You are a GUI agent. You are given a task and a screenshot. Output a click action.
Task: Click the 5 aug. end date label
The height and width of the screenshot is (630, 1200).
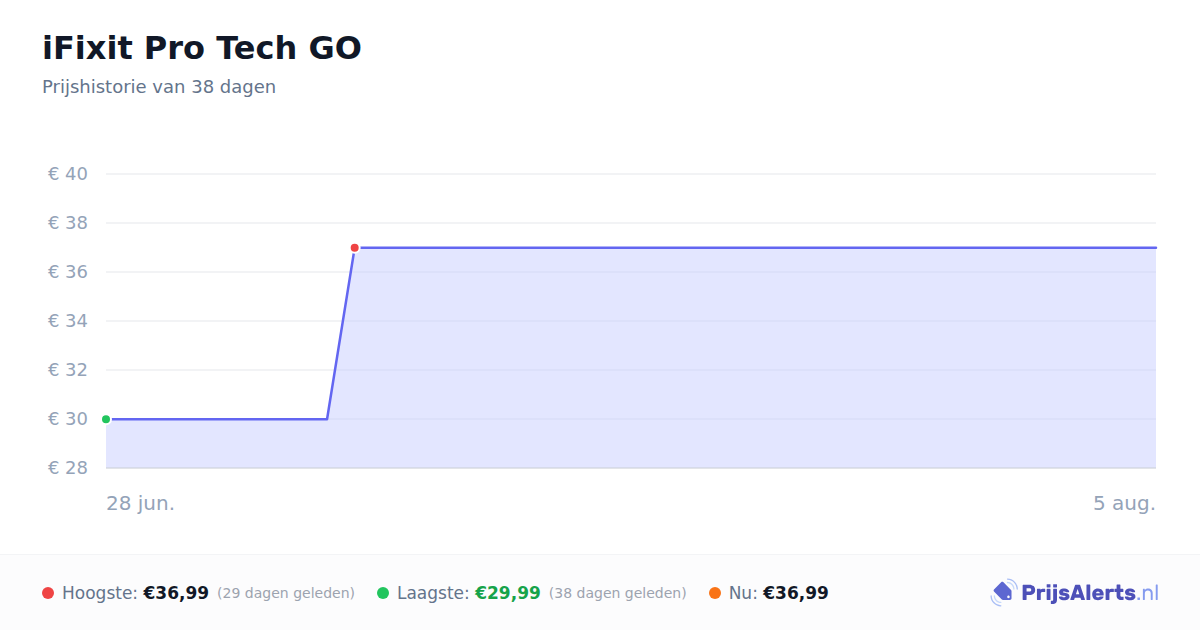coord(1124,503)
